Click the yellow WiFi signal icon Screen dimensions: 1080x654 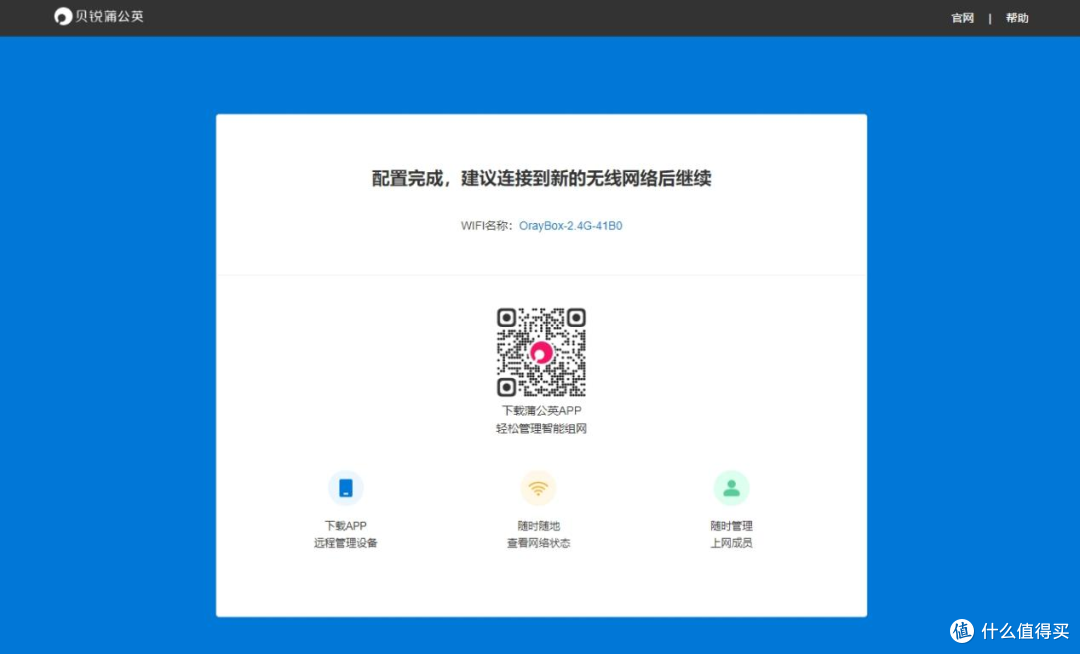click(538, 488)
